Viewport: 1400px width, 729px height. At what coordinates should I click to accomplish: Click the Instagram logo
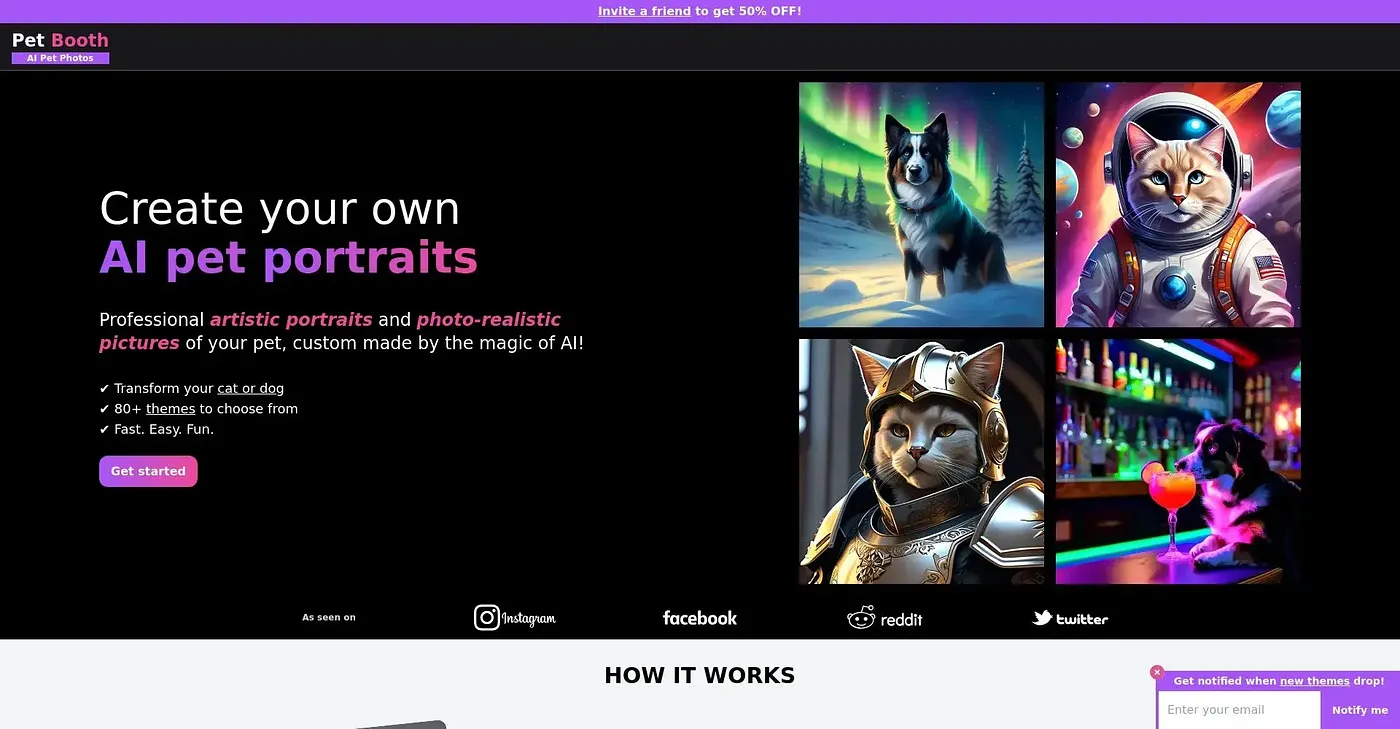(x=515, y=618)
